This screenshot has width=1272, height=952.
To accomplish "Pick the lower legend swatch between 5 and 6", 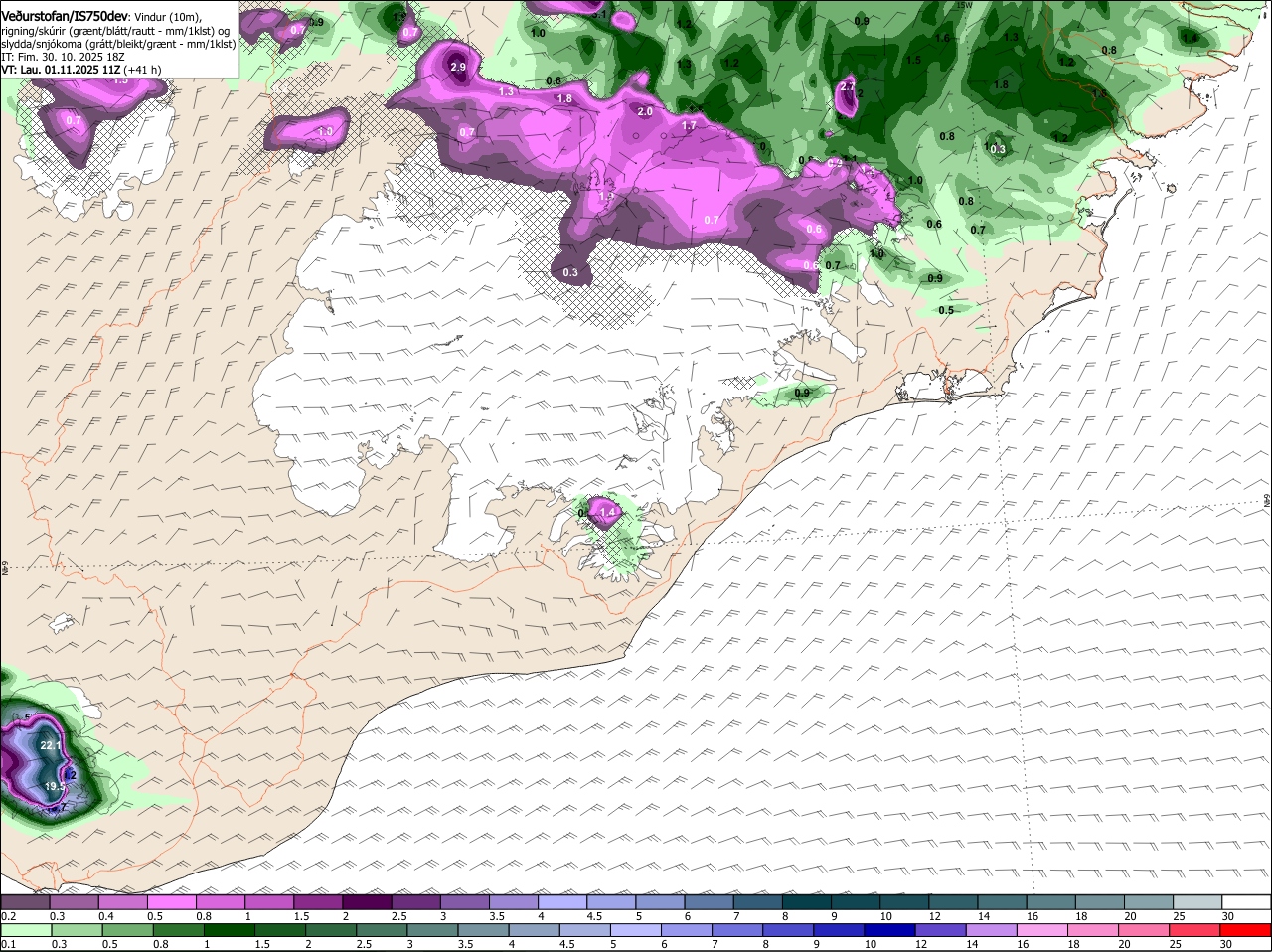I will (x=636, y=930).
